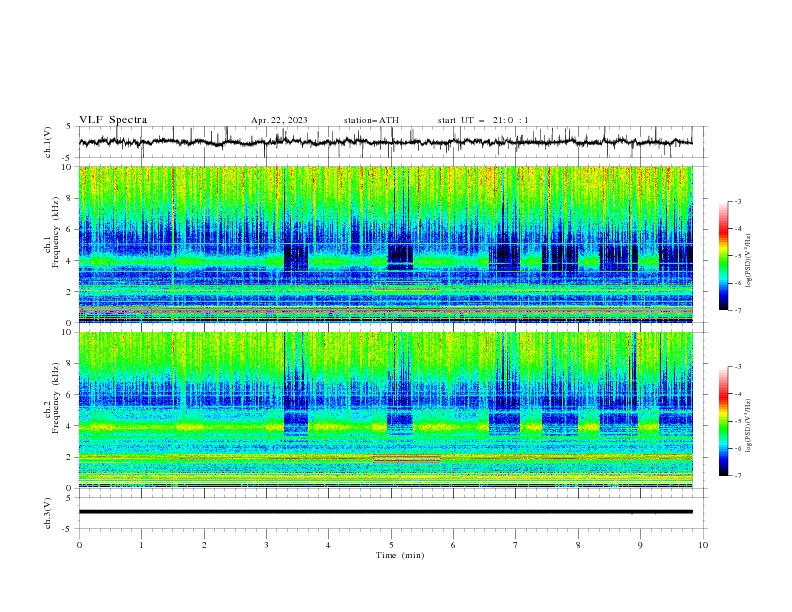Click the "ch.3(V)" axis label
792x612 pixels.
(48, 513)
